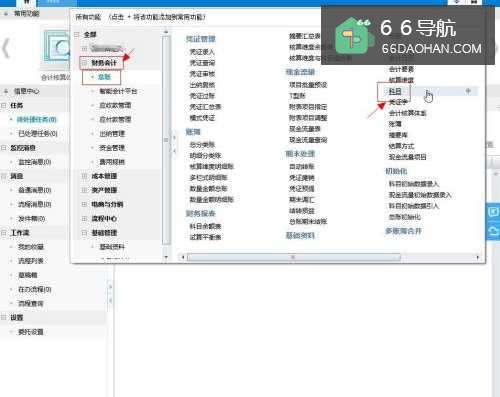500x397 pixels.
Task: Expand the 电商与分销 tree node
Action: [x=84, y=204]
